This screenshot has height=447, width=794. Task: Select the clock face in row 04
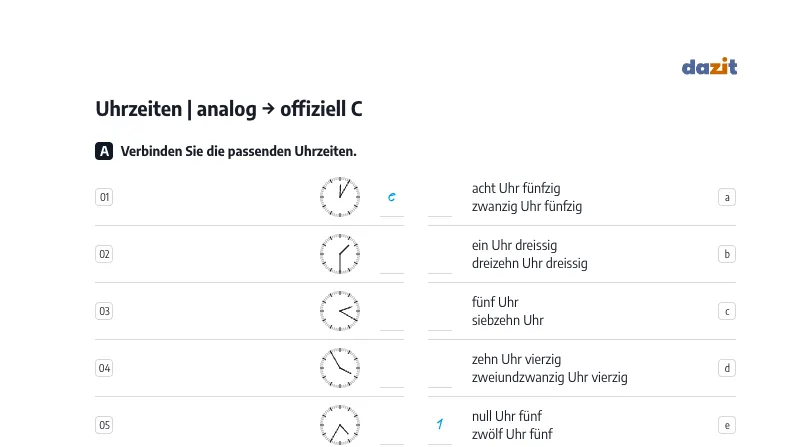tap(340, 368)
